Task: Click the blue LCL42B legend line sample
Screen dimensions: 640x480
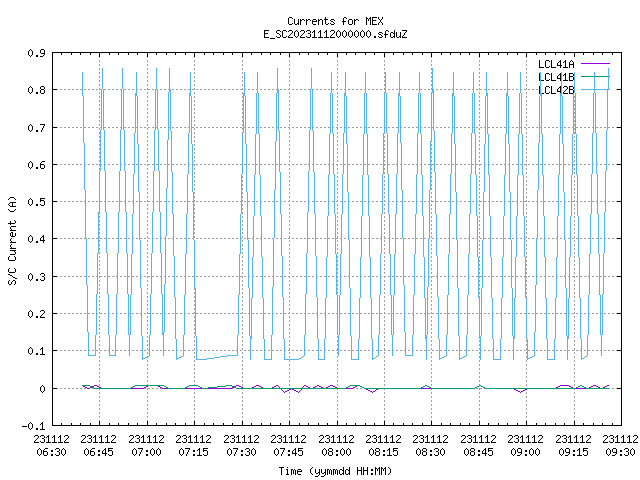Action: click(595, 90)
